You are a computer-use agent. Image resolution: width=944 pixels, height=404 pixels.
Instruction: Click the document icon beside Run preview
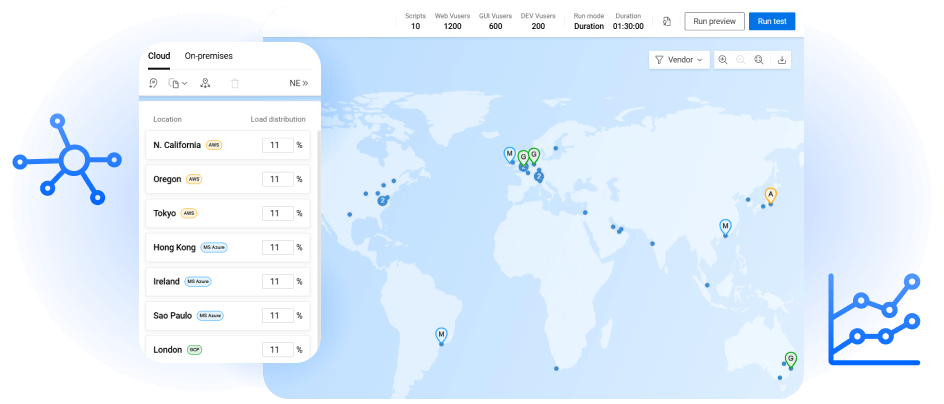tap(666, 21)
